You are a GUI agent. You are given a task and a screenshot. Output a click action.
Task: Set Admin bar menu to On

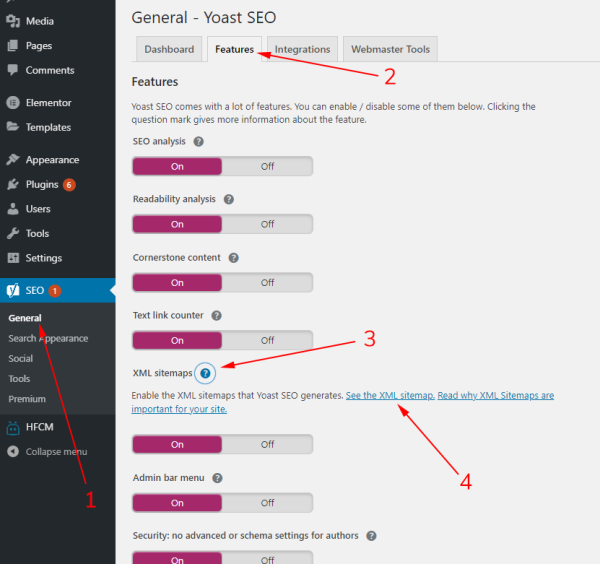point(177,503)
